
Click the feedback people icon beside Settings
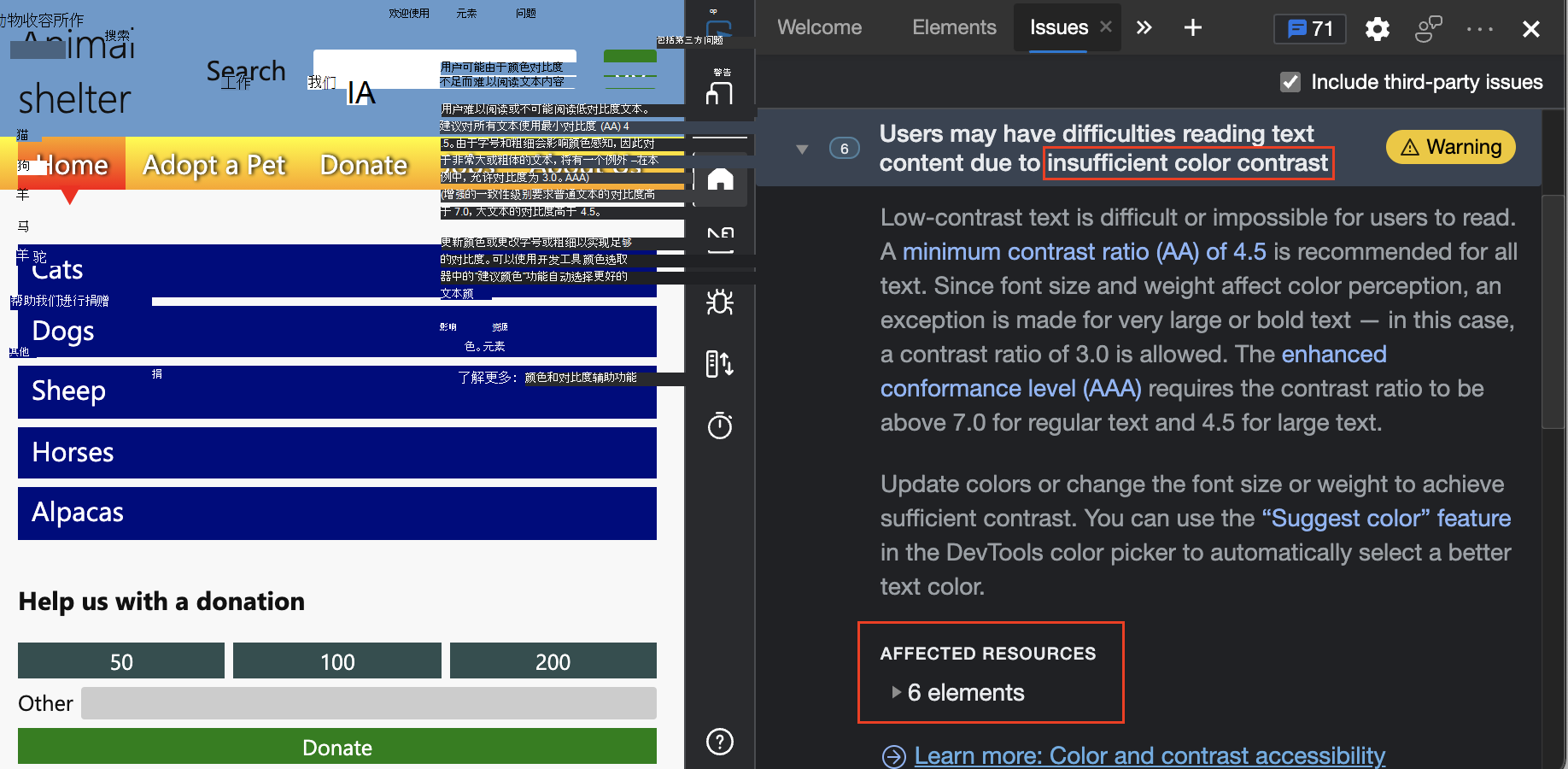tap(1428, 29)
